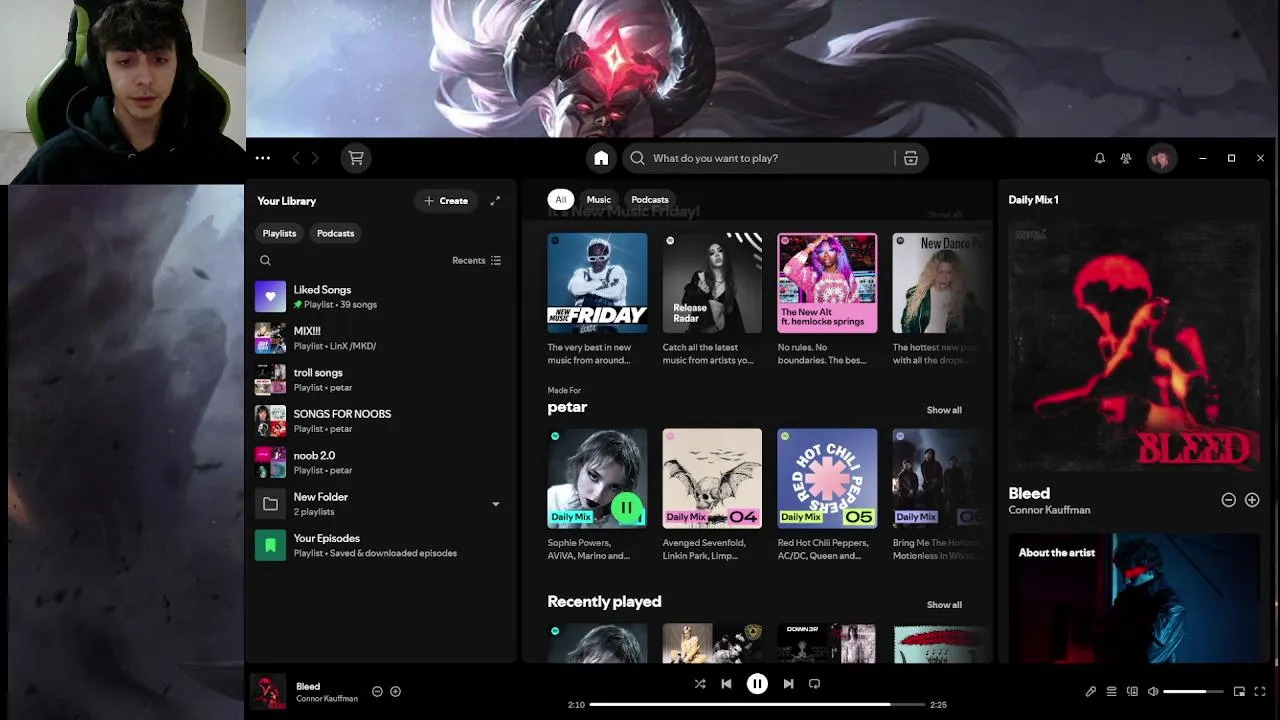Seek within the song progress bar
The image size is (1280, 720).
point(757,705)
